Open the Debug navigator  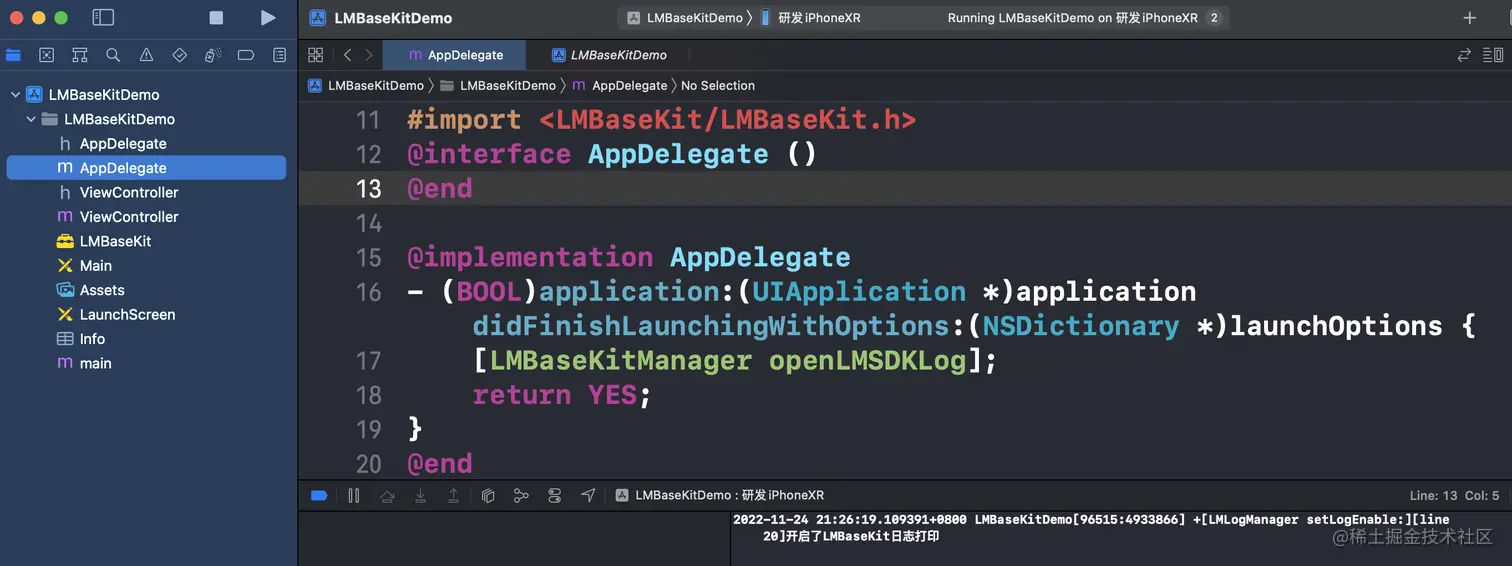pos(213,55)
